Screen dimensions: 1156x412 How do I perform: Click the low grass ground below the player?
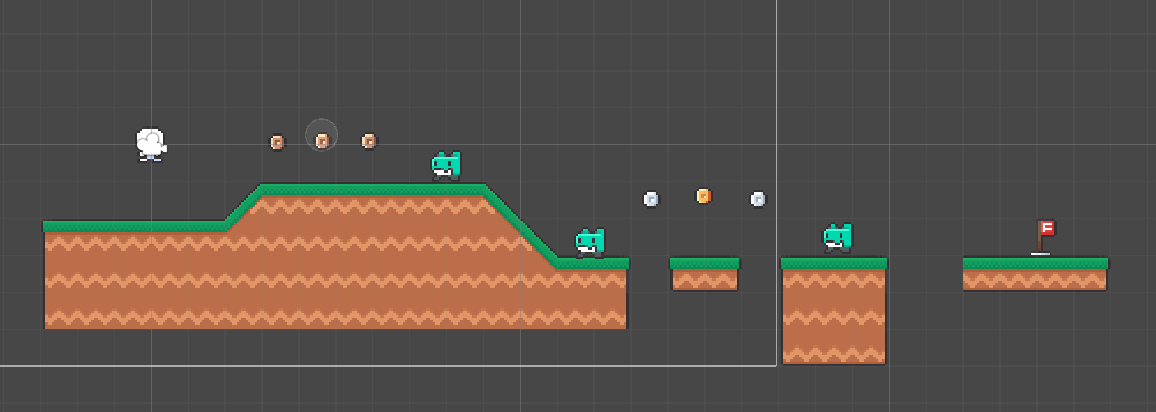tap(133, 226)
